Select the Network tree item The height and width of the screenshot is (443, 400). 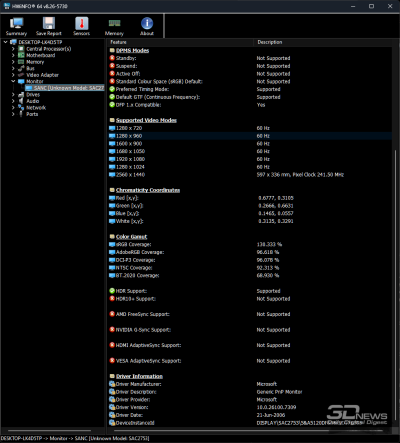click(36, 108)
